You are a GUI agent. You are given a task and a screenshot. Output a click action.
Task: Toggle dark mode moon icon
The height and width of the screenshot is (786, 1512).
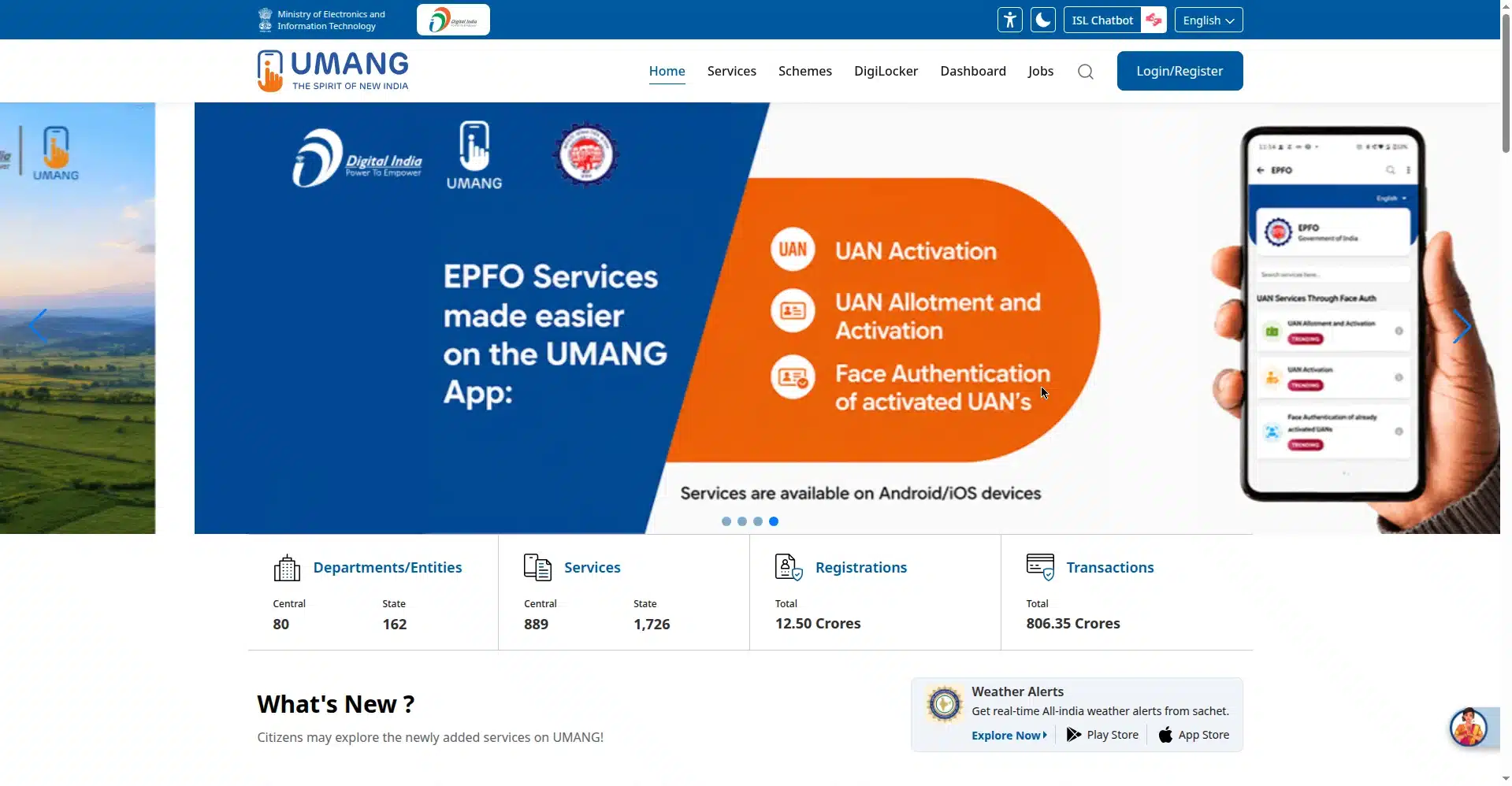coord(1042,20)
